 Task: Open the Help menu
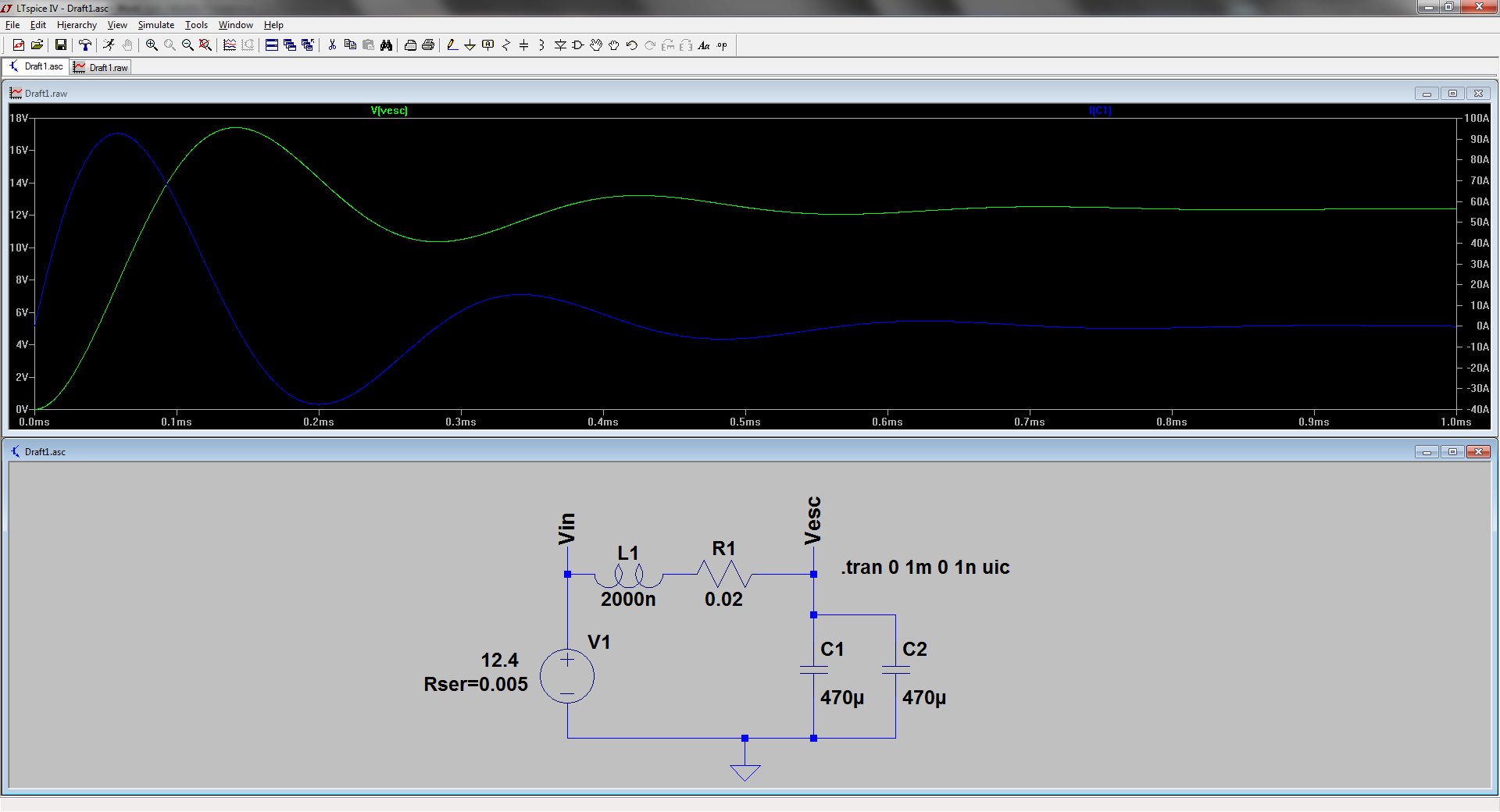273,25
